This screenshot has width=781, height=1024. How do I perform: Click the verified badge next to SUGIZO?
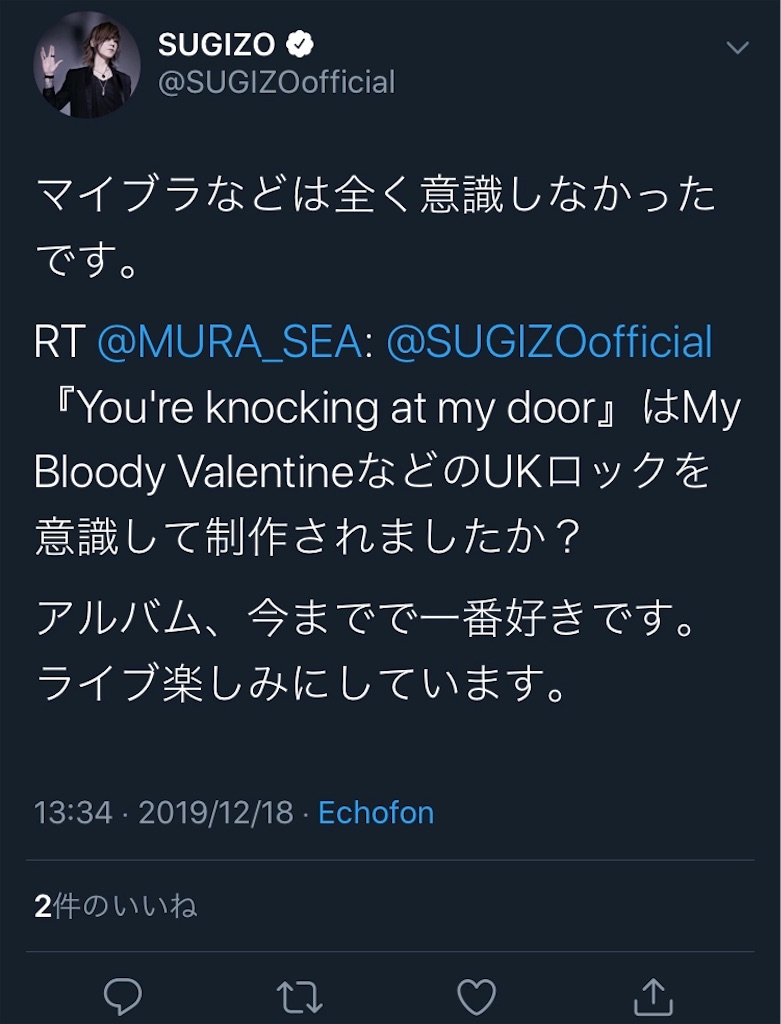(x=298, y=42)
